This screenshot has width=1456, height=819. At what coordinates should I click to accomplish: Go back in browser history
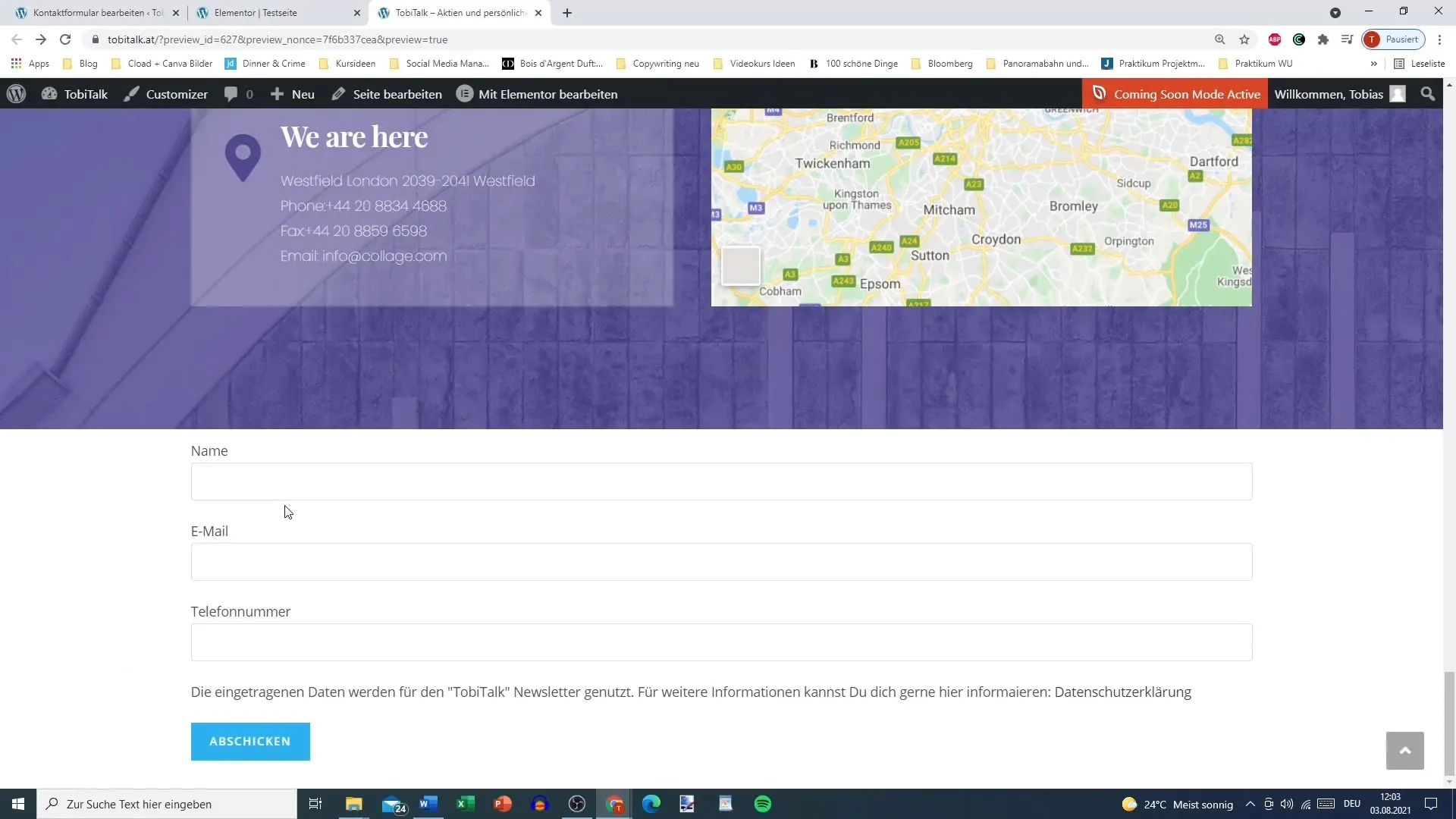pos(17,39)
